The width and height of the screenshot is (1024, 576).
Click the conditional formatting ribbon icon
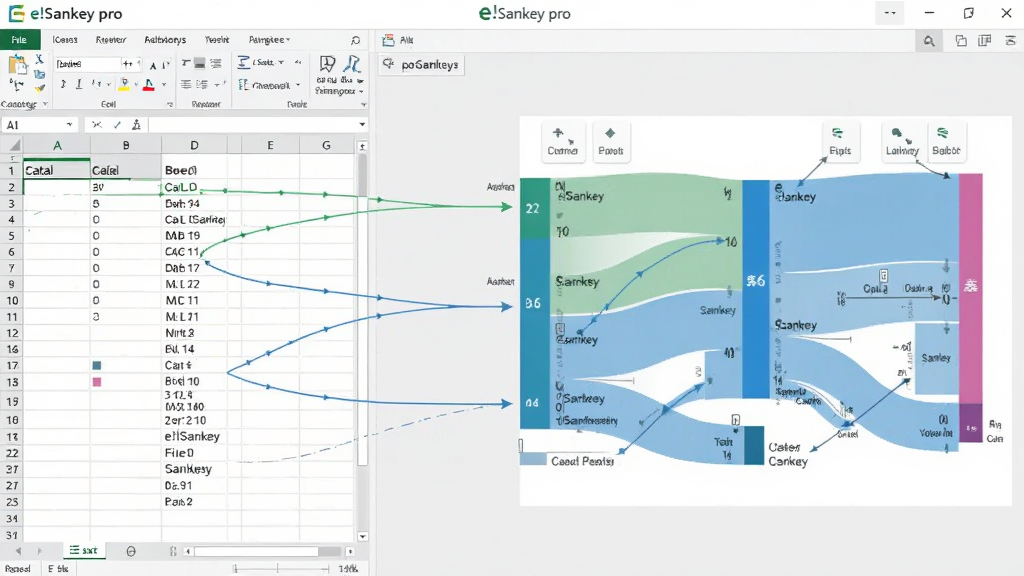327,64
